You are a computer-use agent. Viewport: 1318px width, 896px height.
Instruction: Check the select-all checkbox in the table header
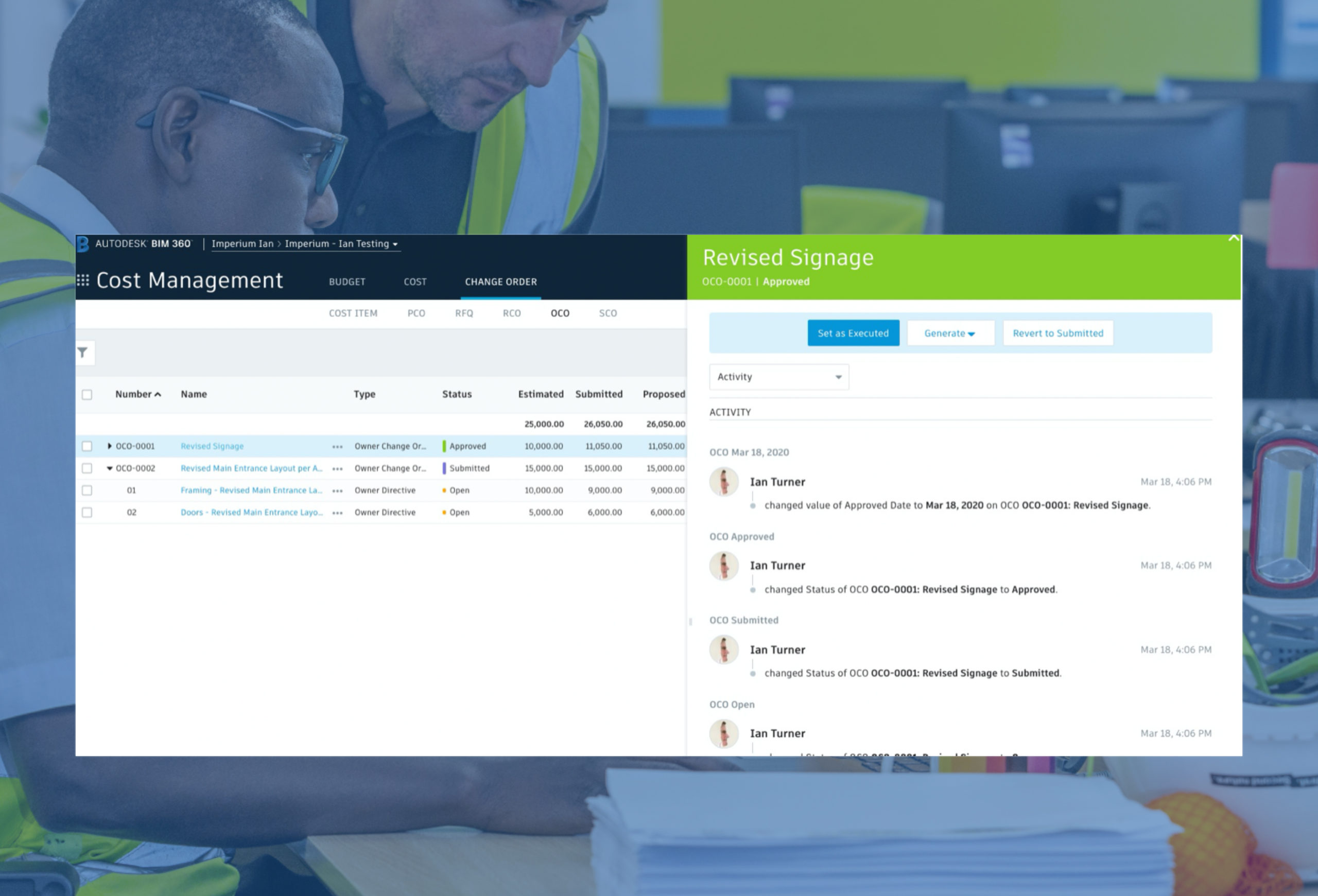point(88,394)
